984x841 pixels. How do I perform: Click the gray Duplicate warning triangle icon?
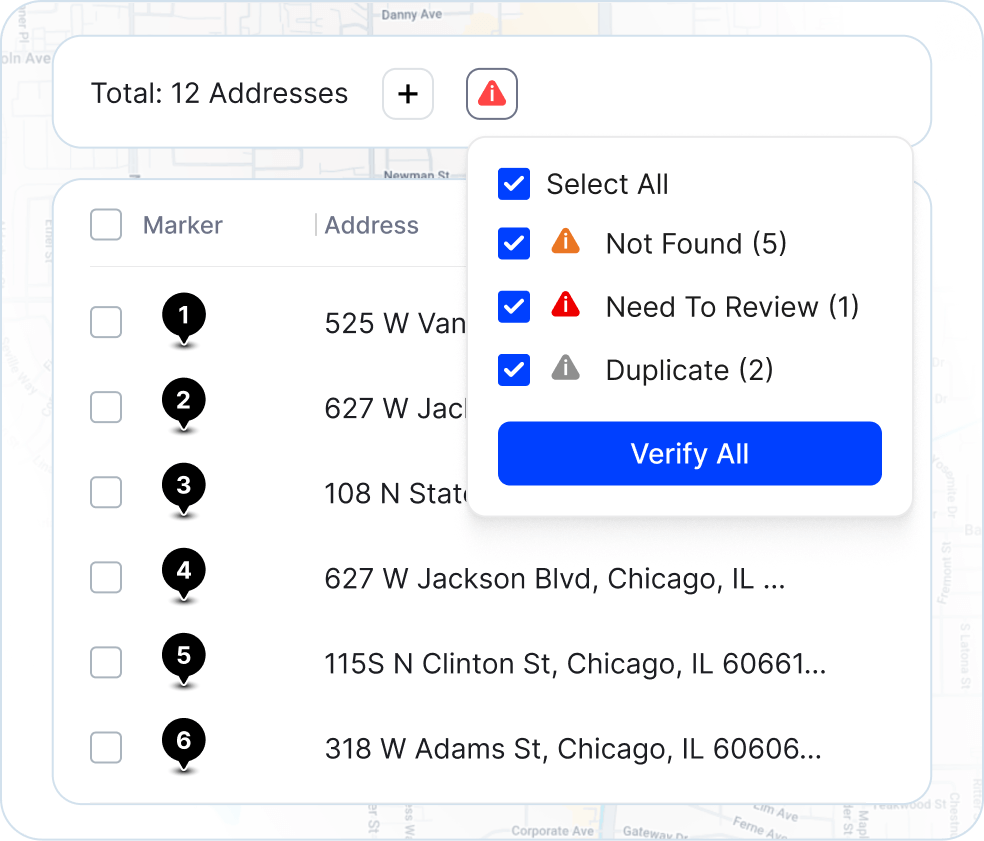pyautogui.click(x=566, y=370)
